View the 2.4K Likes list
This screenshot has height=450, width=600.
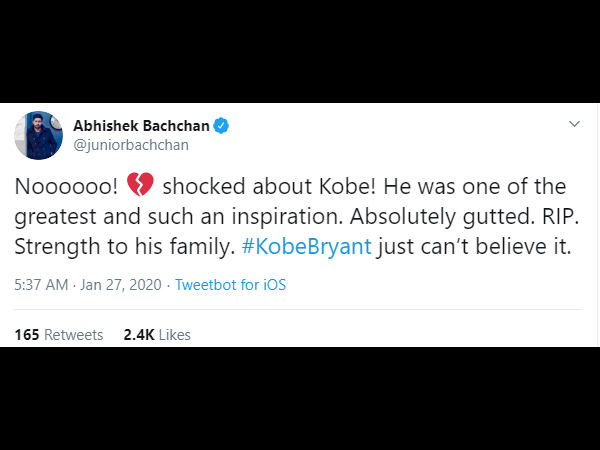point(157,335)
